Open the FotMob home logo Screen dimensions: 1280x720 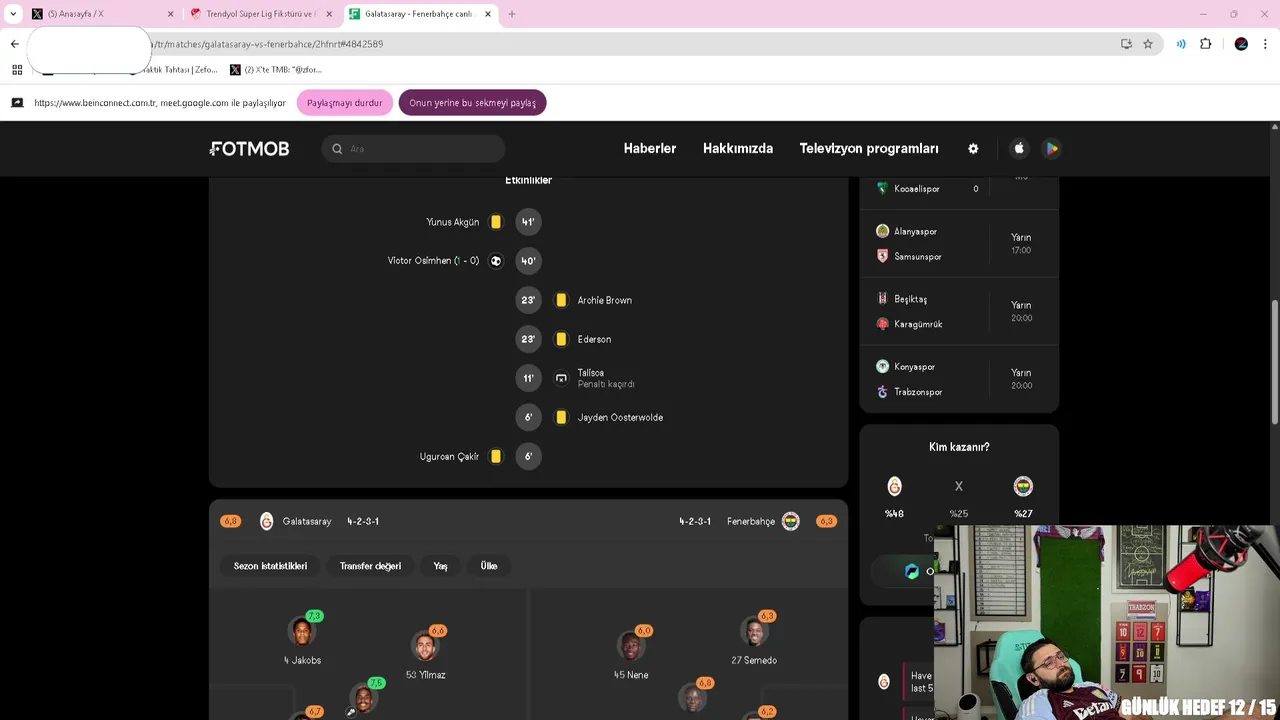tap(249, 148)
